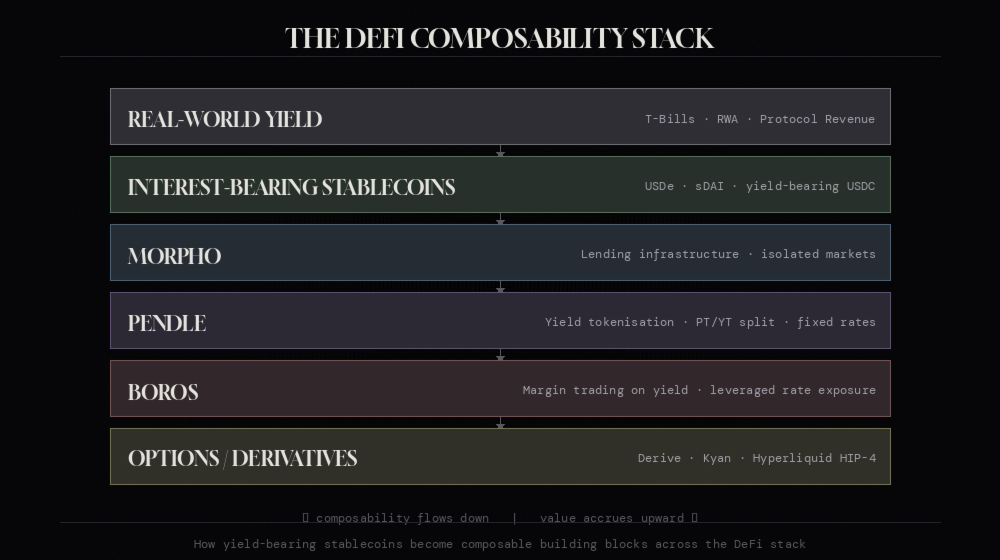Click 'Lending infrastructure · isolated markets' text
The width and height of the screenshot is (1000, 560).
728,254
